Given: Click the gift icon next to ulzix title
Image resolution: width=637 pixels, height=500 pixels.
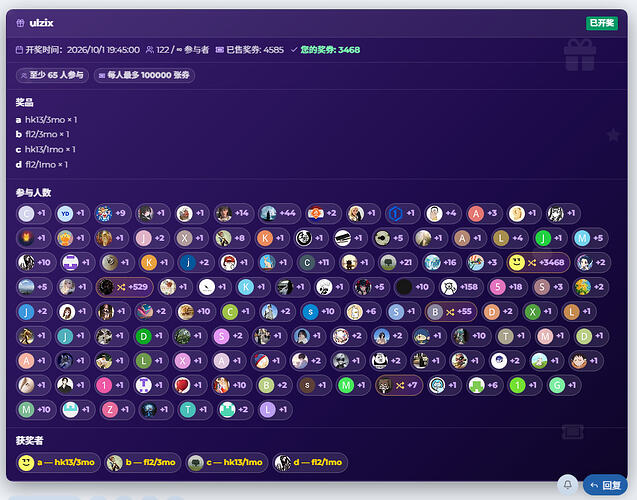Looking at the screenshot, I should (x=20, y=23).
